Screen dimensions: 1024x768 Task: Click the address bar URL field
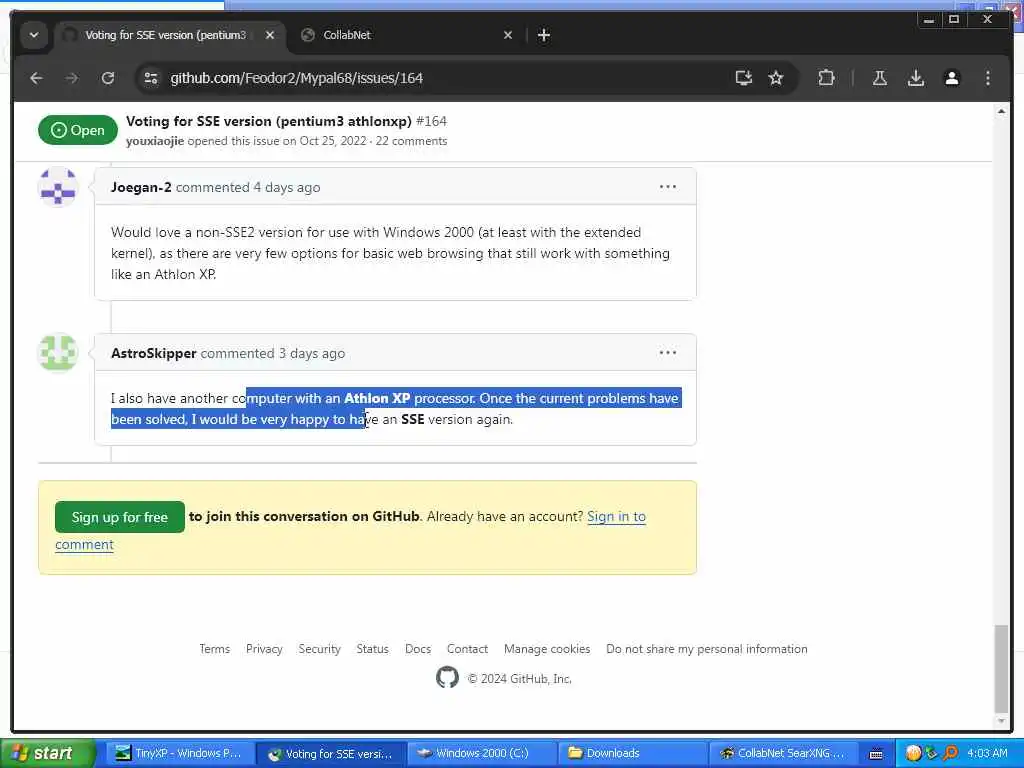(431, 78)
